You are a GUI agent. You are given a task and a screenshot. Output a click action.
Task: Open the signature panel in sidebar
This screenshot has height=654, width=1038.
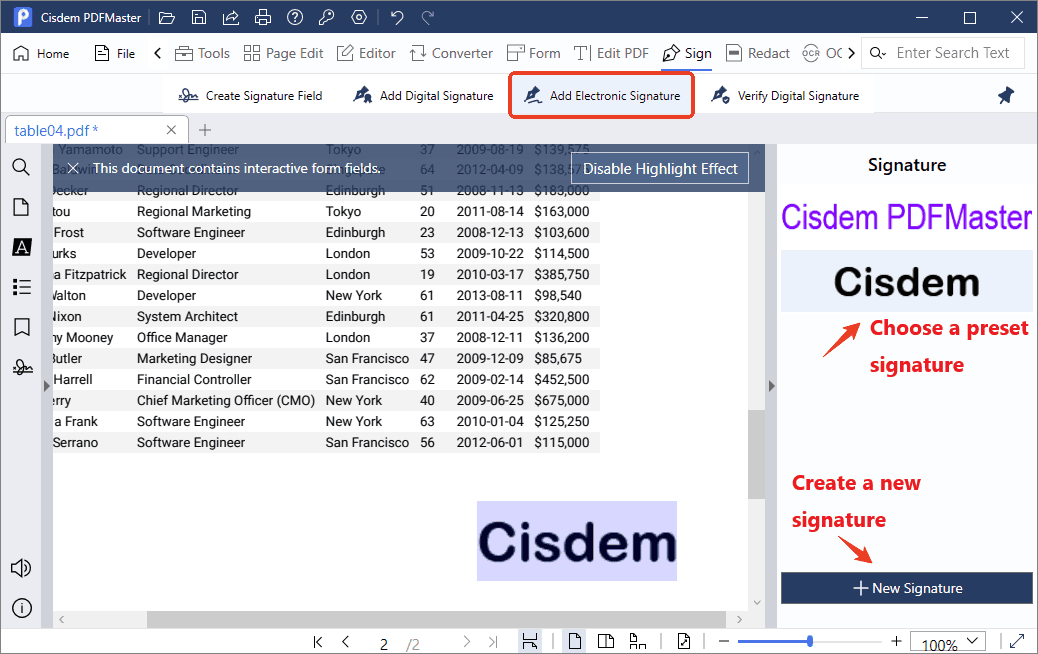click(22, 367)
